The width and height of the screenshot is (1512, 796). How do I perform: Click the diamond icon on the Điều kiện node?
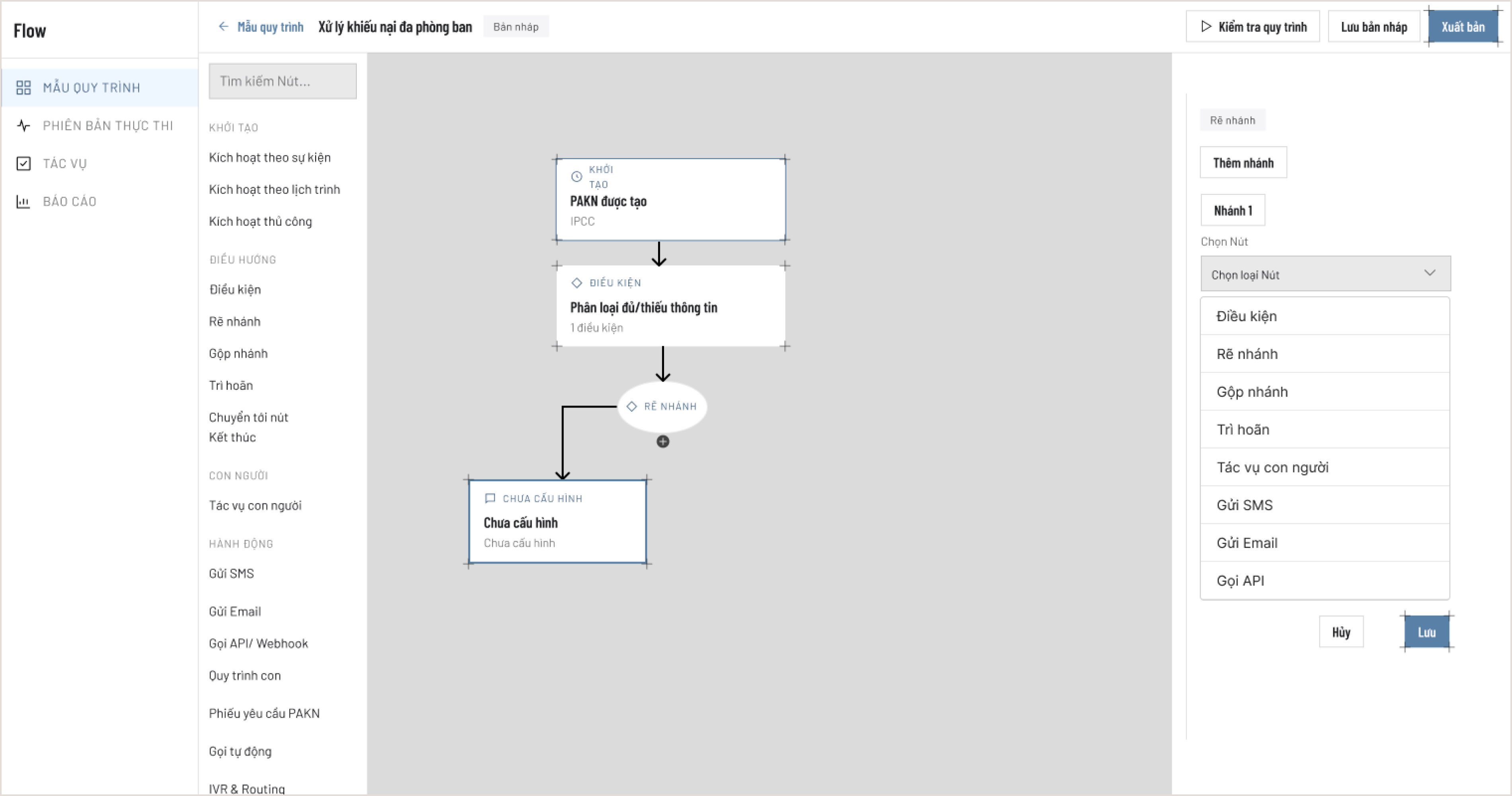pyautogui.click(x=577, y=283)
